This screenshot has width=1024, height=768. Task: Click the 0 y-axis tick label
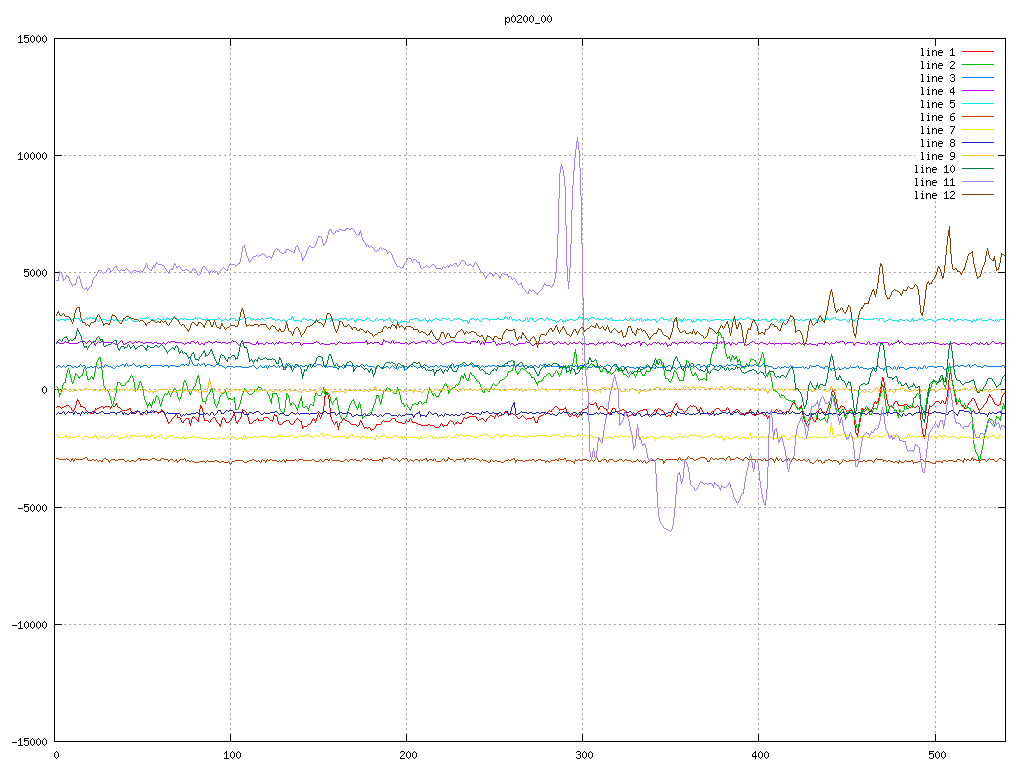click(45, 390)
